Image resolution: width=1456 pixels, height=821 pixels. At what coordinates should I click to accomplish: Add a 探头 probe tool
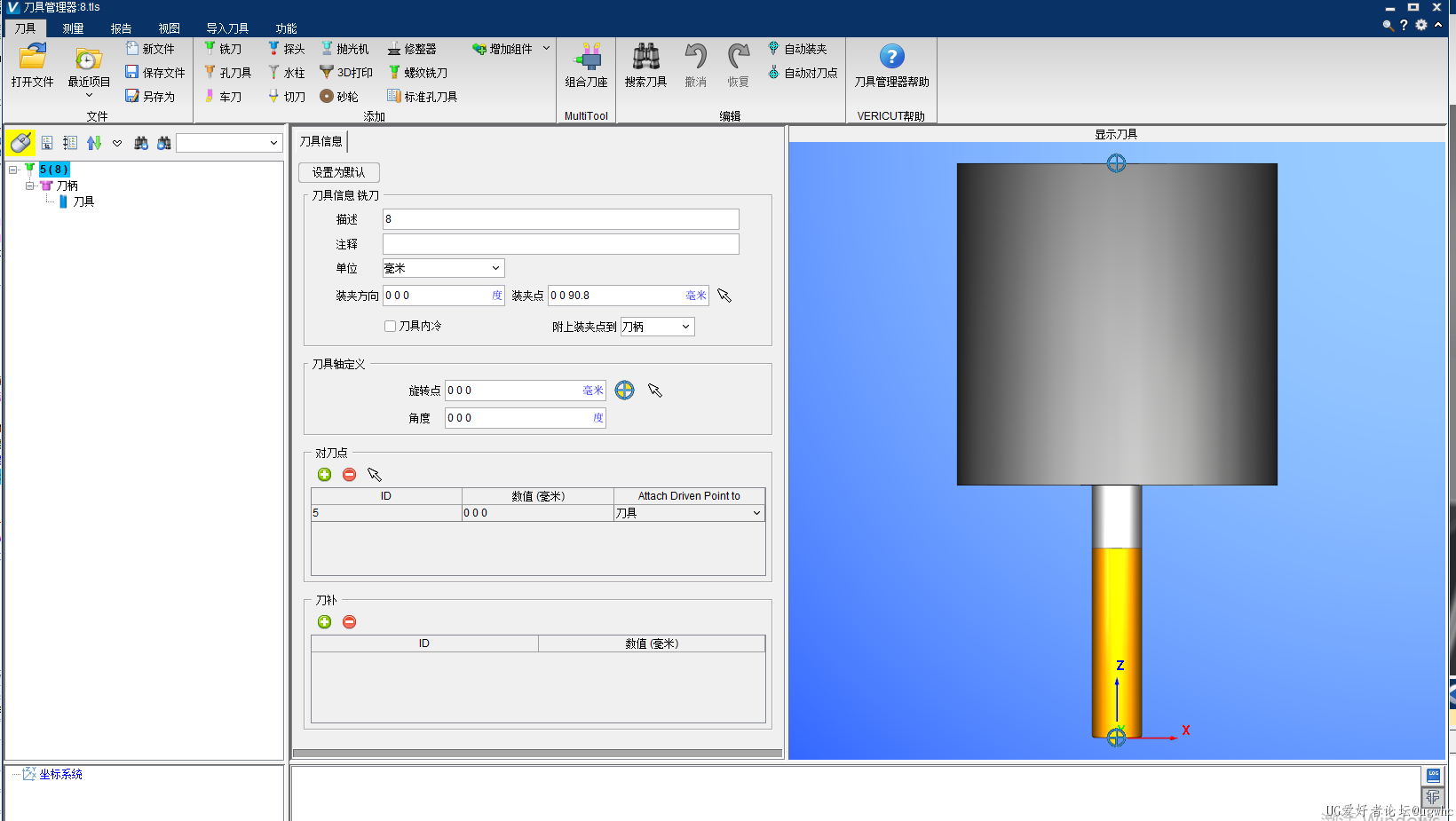287,49
